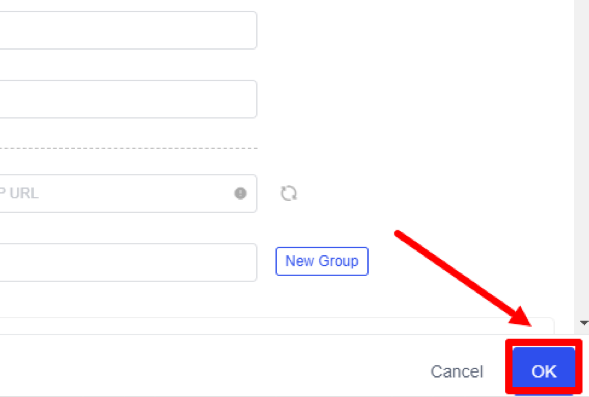Click the blue-outlined New Group label
589x397 pixels.
click(322, 261)
